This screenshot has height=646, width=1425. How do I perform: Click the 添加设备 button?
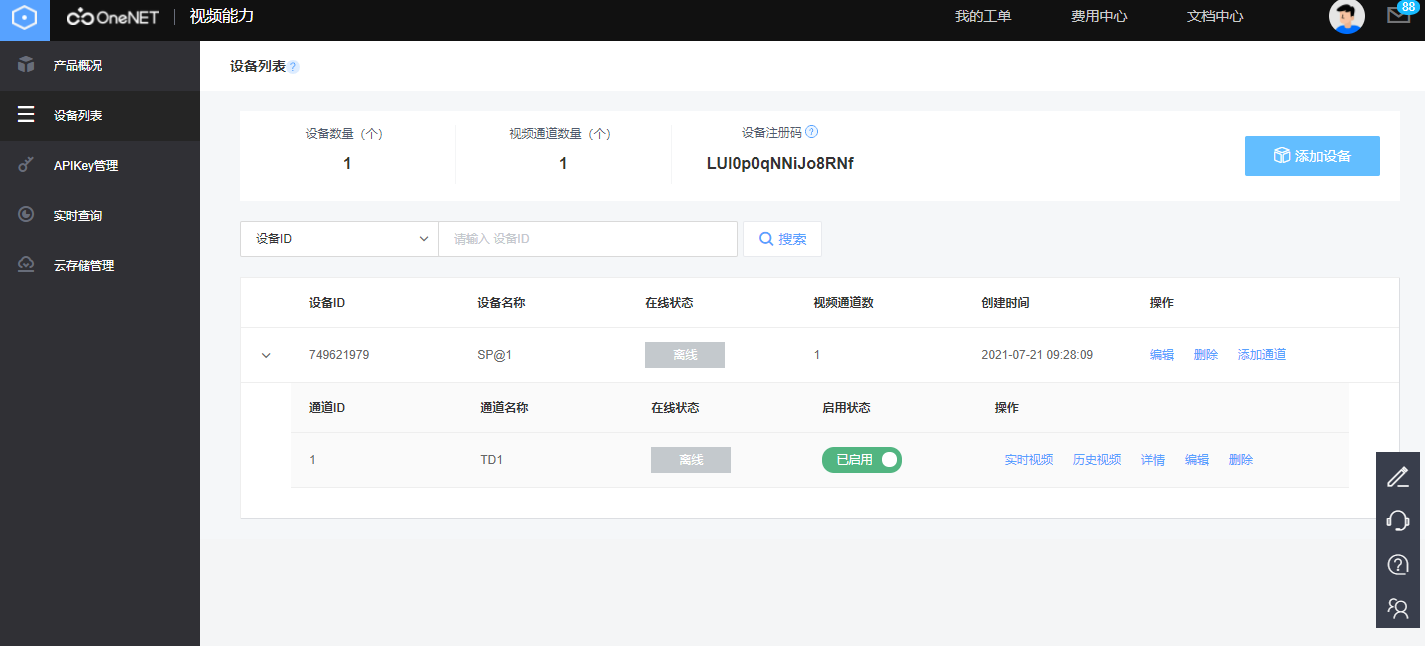1312,156
